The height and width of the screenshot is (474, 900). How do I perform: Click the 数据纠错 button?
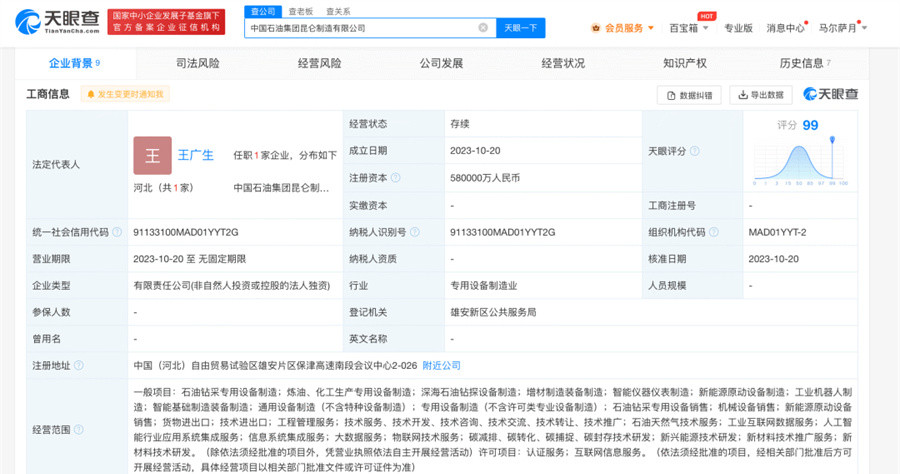click(689, 95)
